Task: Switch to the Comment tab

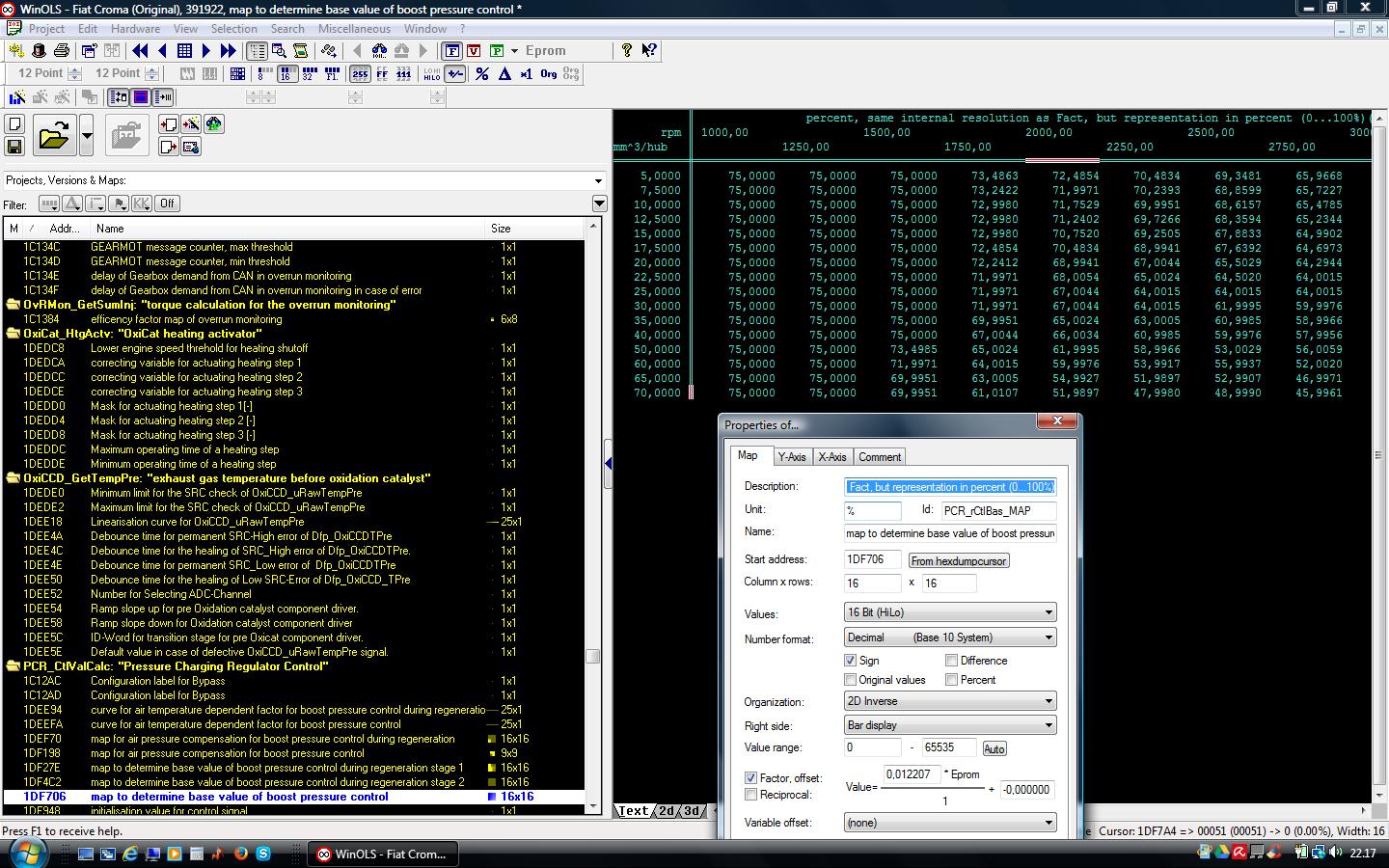Action: [x=880, y=457]
